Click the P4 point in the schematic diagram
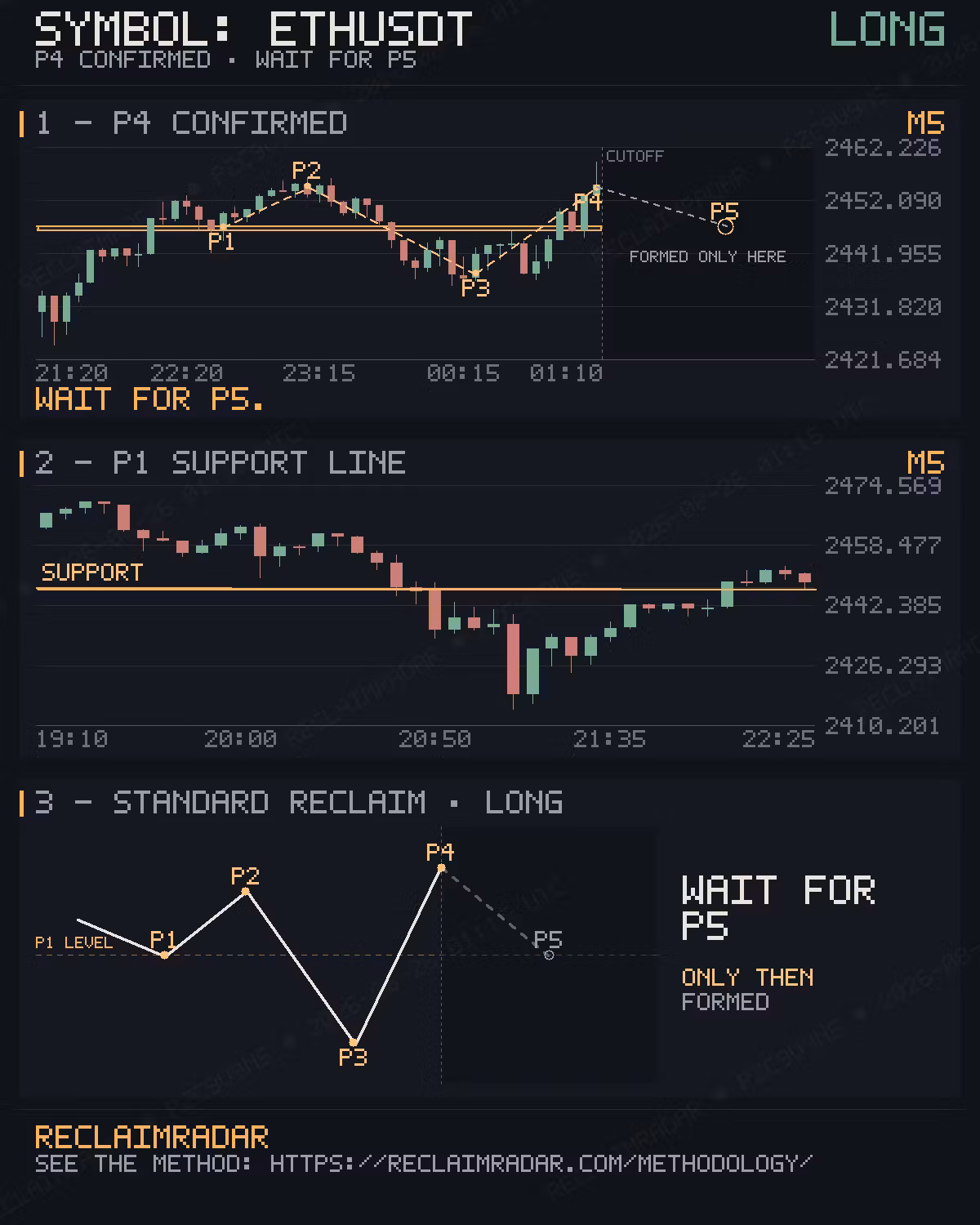 (441, 867)
